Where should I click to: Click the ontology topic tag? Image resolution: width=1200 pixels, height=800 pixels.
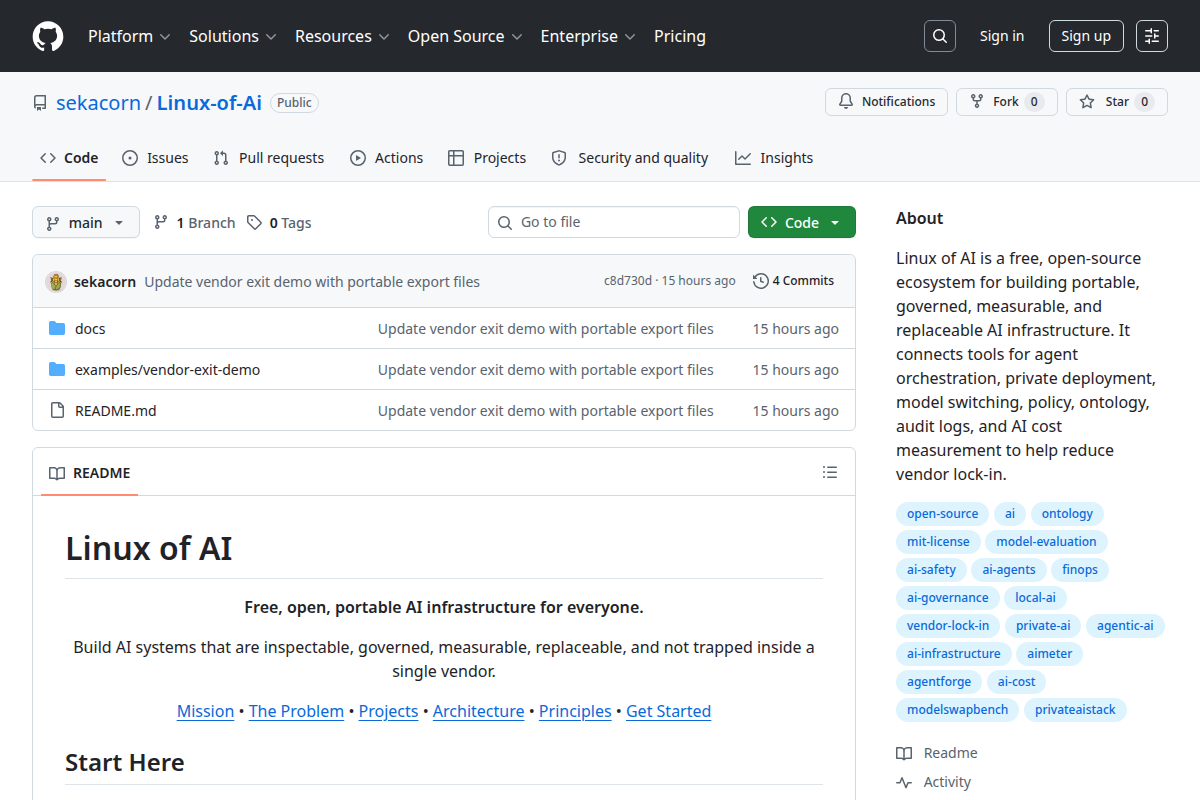(1067, 514)
